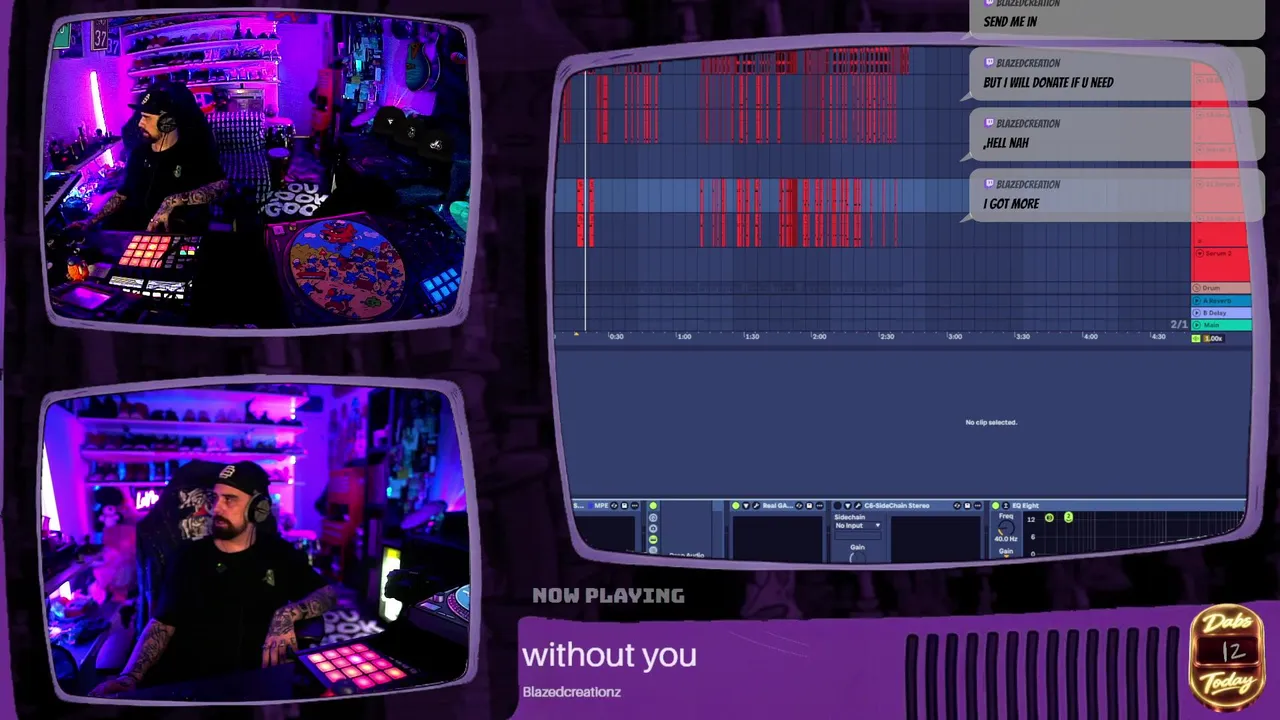Fold the C6-SideChain Stereo device triangle
This screenshot has height=720, width=1280.
pyautogui.click(x=848, y=506)
